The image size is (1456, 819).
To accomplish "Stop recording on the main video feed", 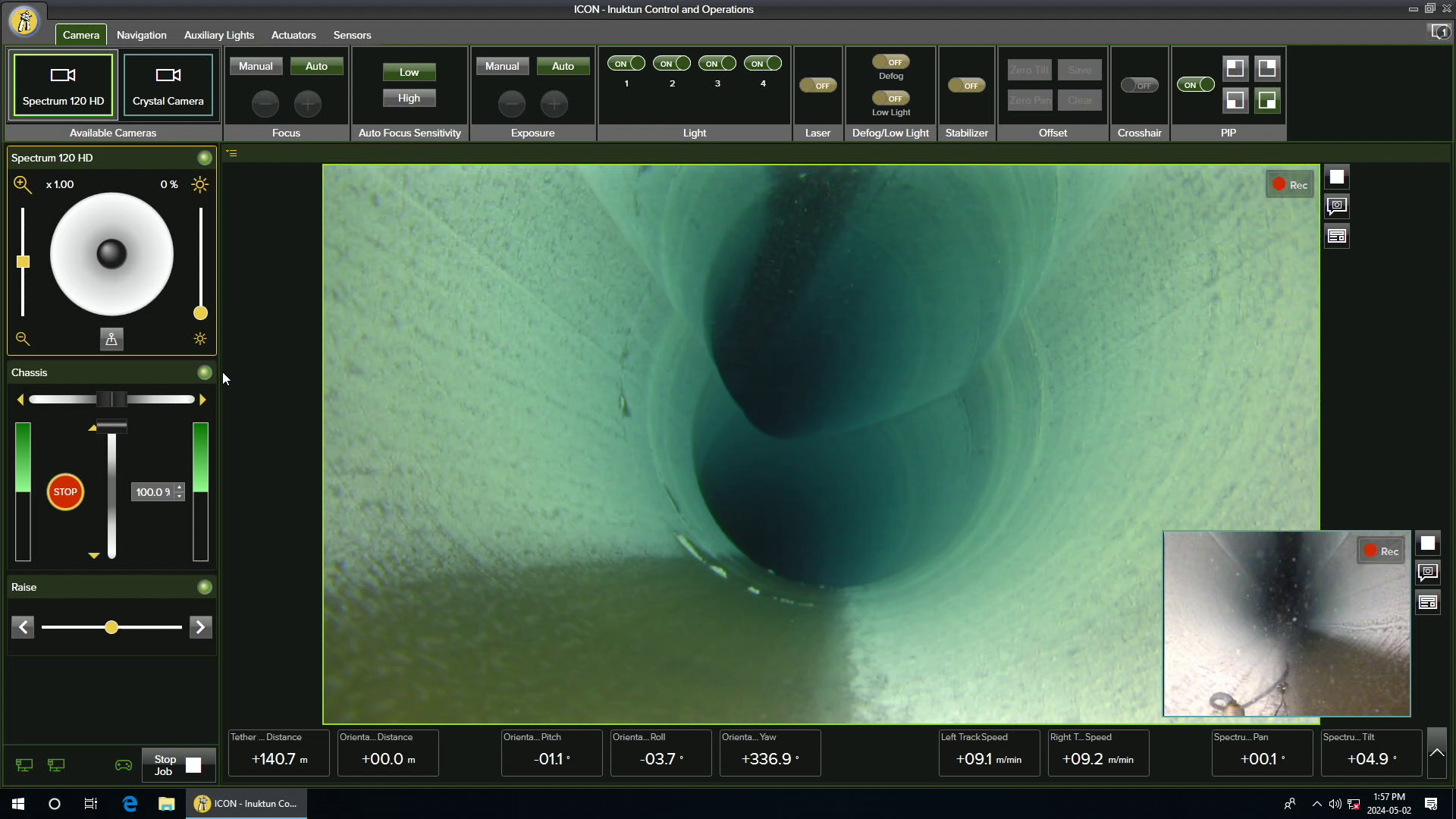I will pos(1337,177).
